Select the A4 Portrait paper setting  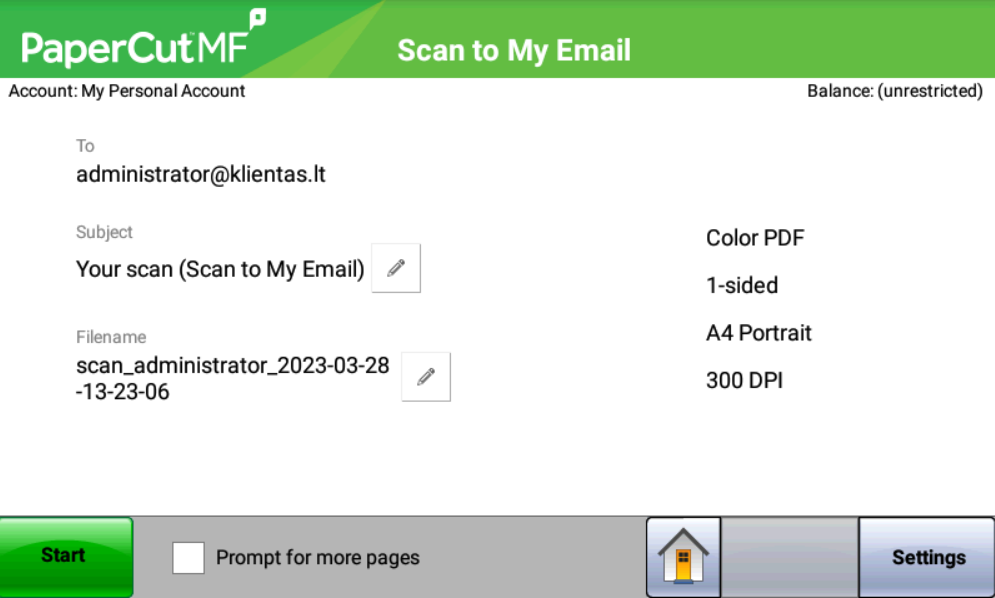[x=759, y=333]
